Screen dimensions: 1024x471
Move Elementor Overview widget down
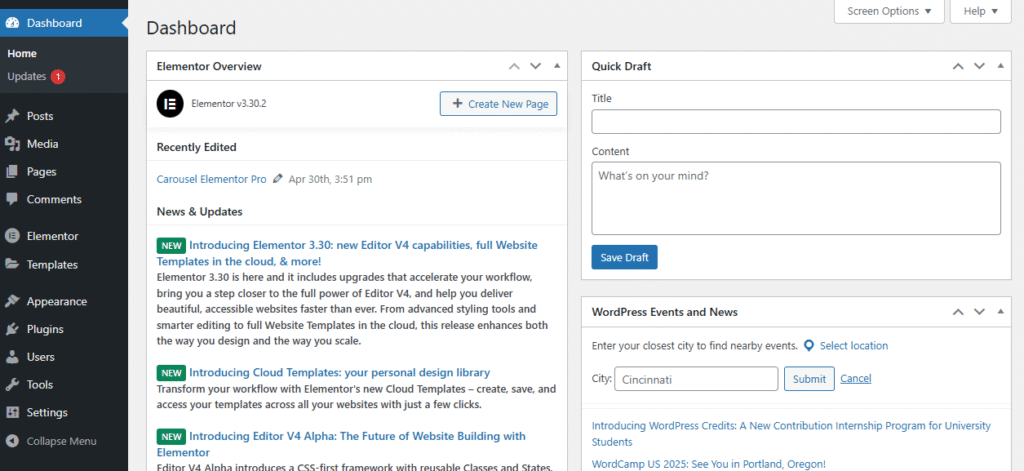click(536, 66)
